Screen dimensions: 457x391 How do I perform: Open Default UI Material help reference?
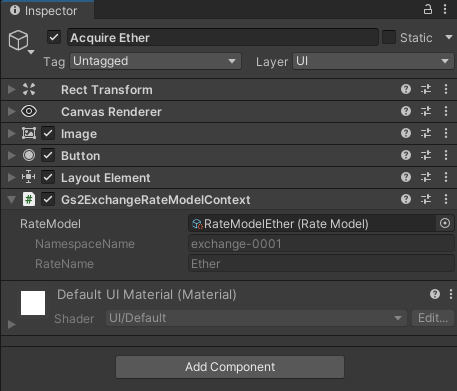coord(435,294)
